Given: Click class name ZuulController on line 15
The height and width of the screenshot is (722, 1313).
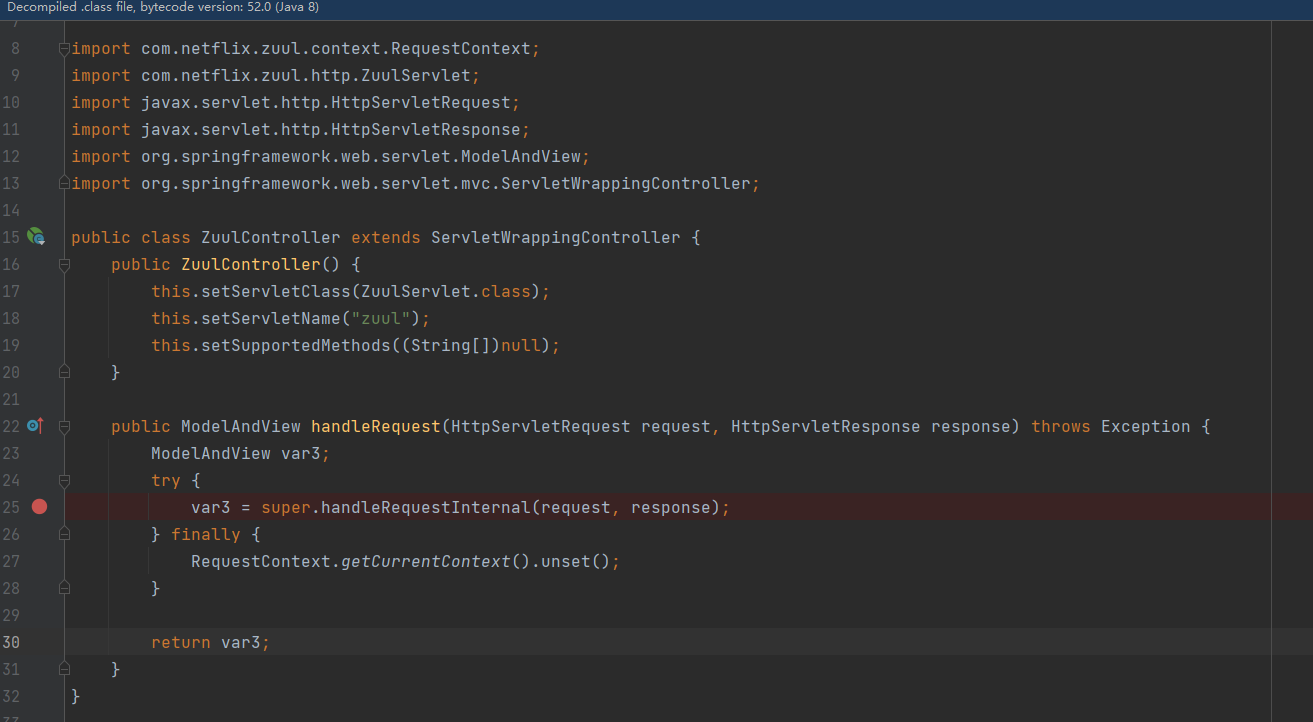Looking at the screenshot, I should click(271, 237).
